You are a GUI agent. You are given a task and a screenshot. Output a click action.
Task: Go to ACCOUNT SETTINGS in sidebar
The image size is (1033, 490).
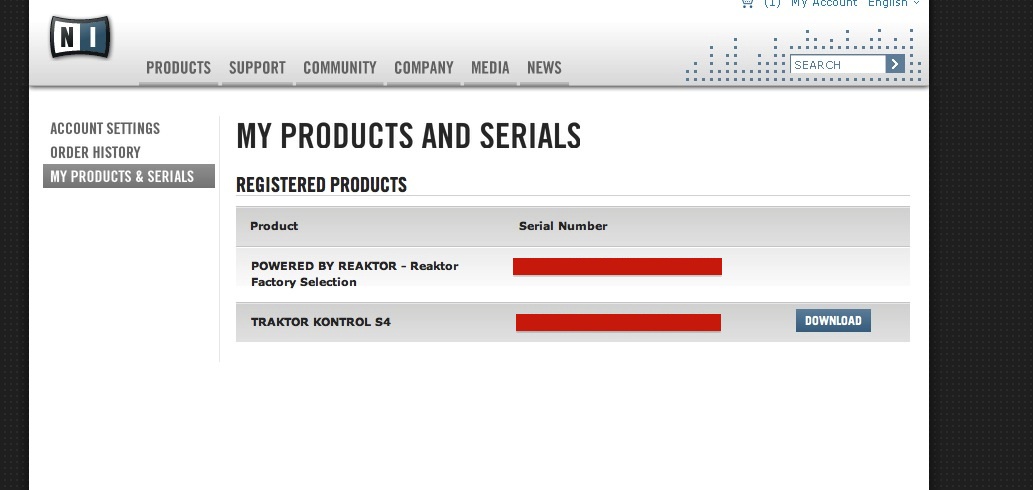[105, 128]
